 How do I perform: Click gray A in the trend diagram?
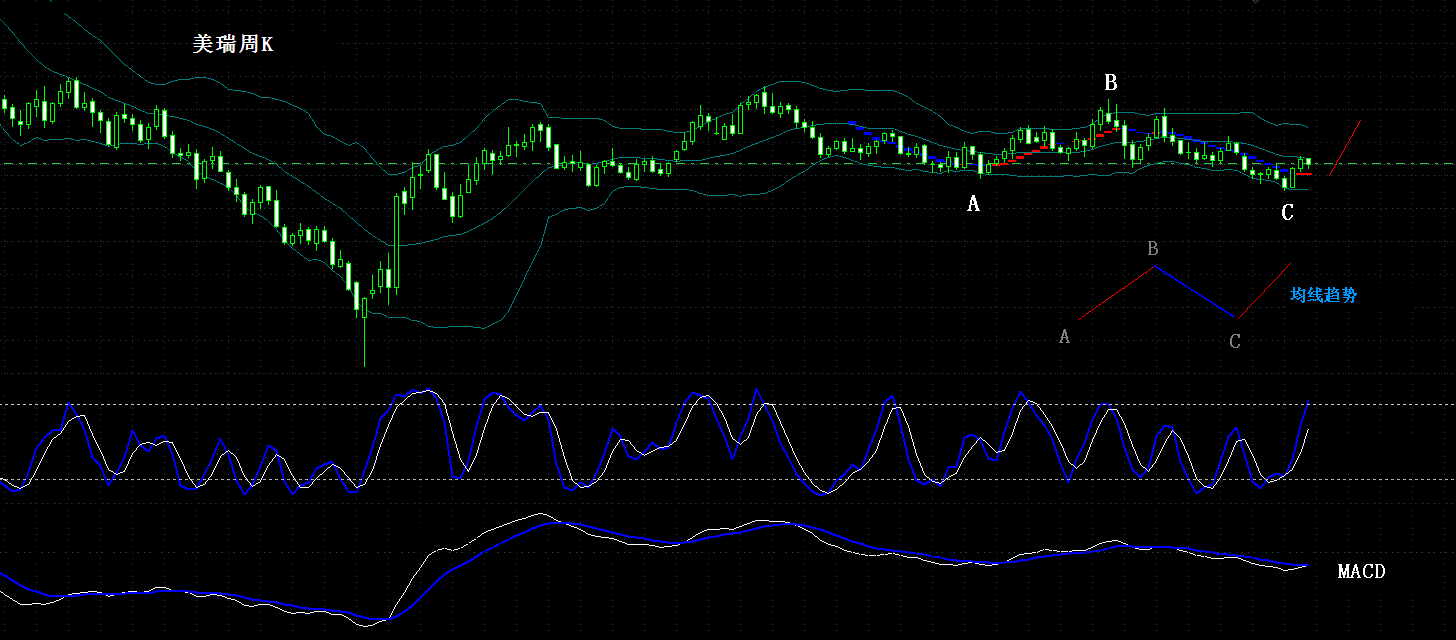point(1064,337)
